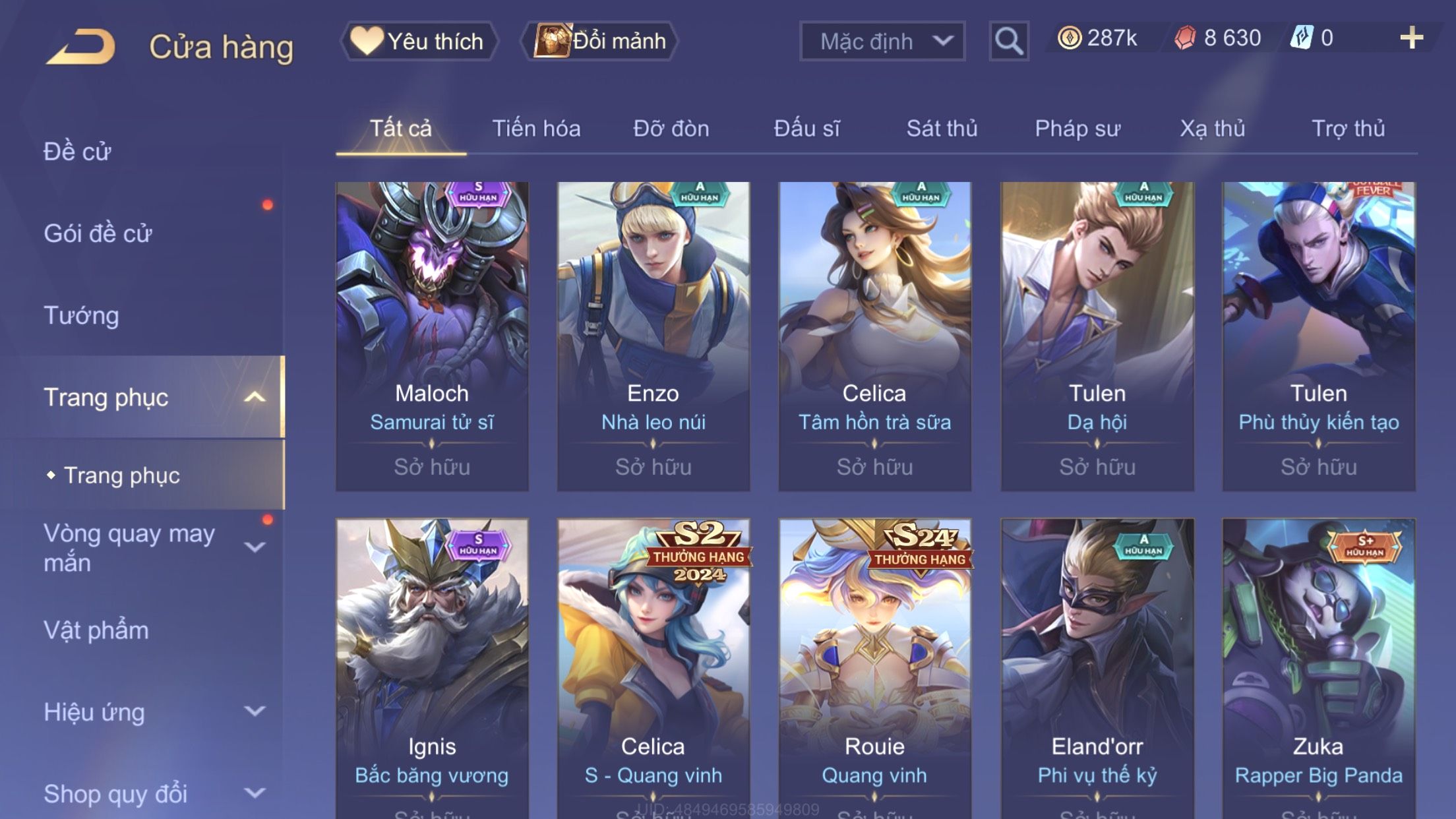This screenshot has height=819, width=1456.
Task: Tap the gold coin 287k icon
Action: [1069, 38]
